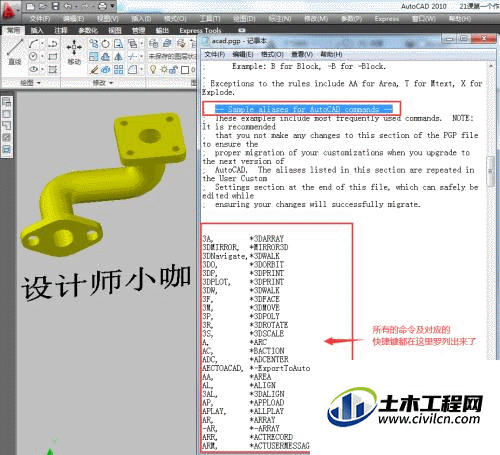This screenshot has height=455, width=500.
Task: Click the top icon in left vertical toolbar
Action: tap(7, 102)
